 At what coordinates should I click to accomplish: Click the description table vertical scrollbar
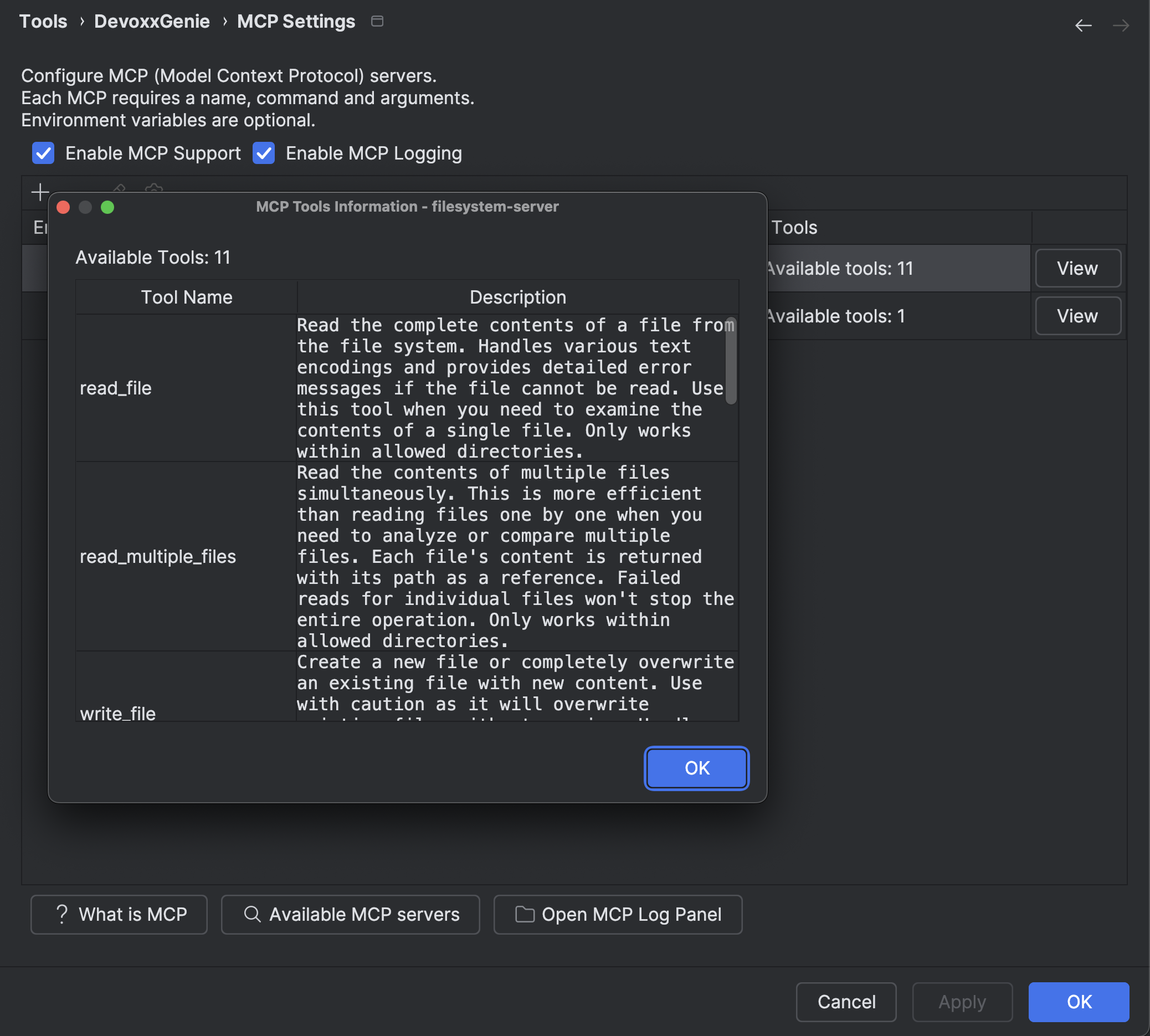coord(731,362)
